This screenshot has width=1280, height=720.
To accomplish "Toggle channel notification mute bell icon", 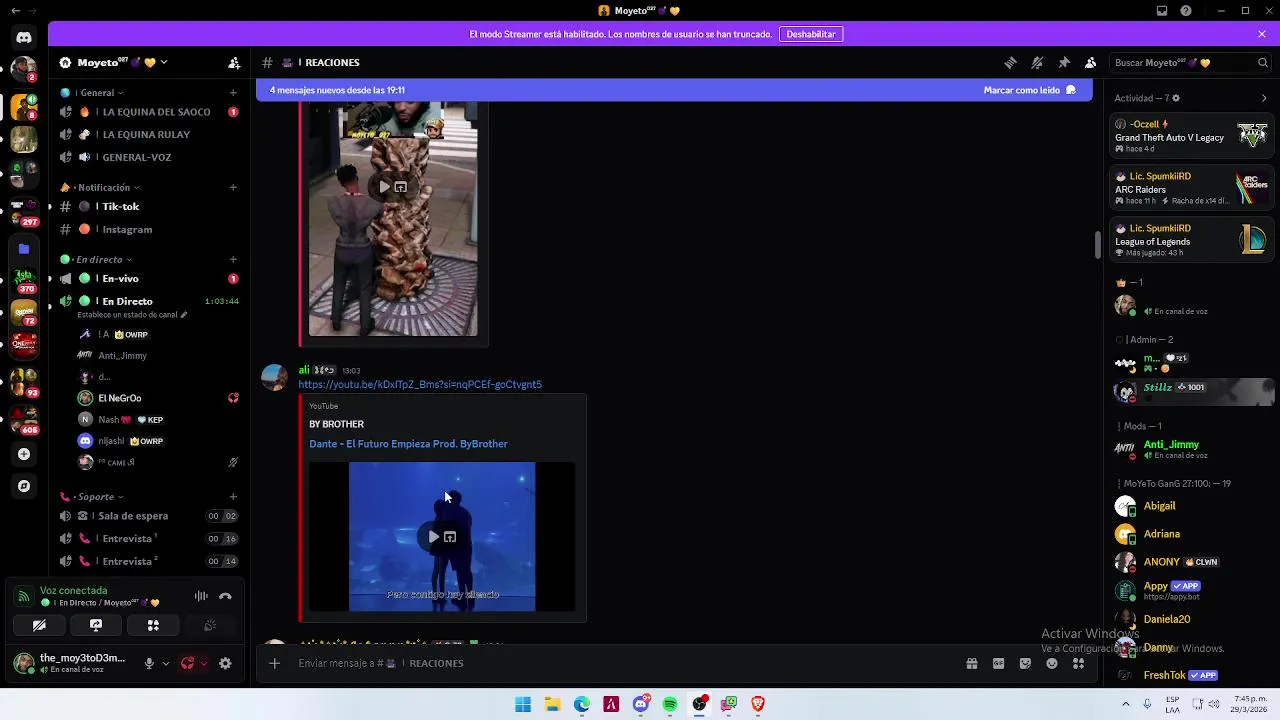I will (1037, 62).
